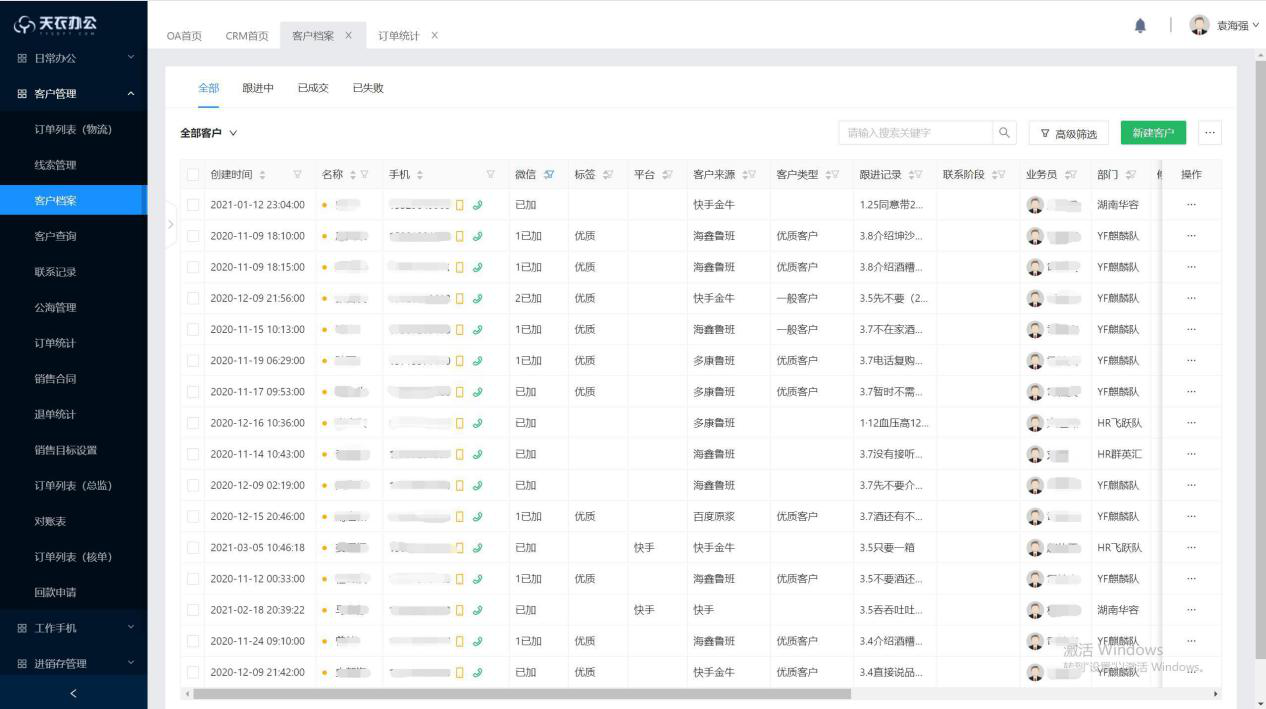This screenshot has height=709, width=1266.
Task: Collapse the left sidebar with arrow
Action: coord(73,693)
